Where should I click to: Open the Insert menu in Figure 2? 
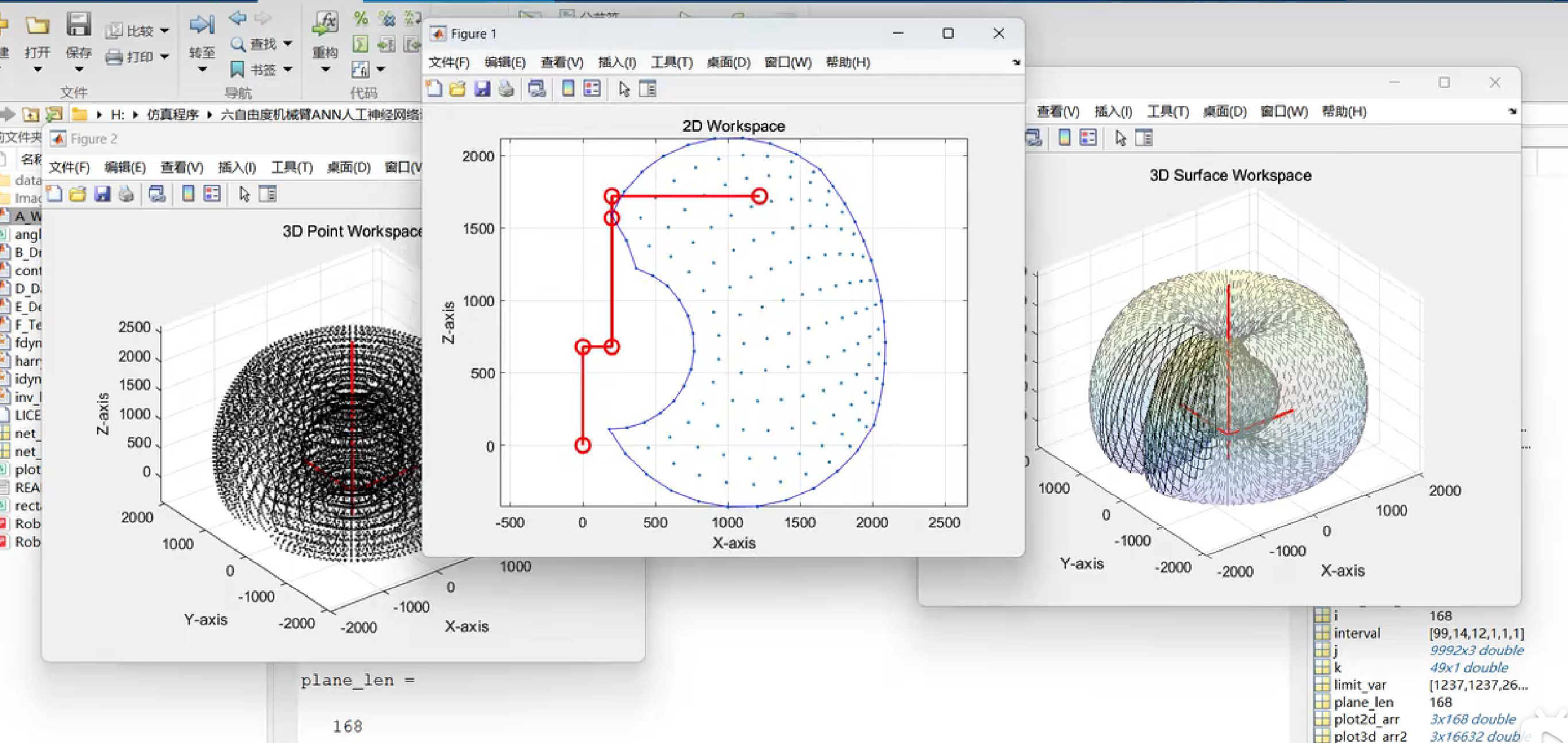[237, 167]
